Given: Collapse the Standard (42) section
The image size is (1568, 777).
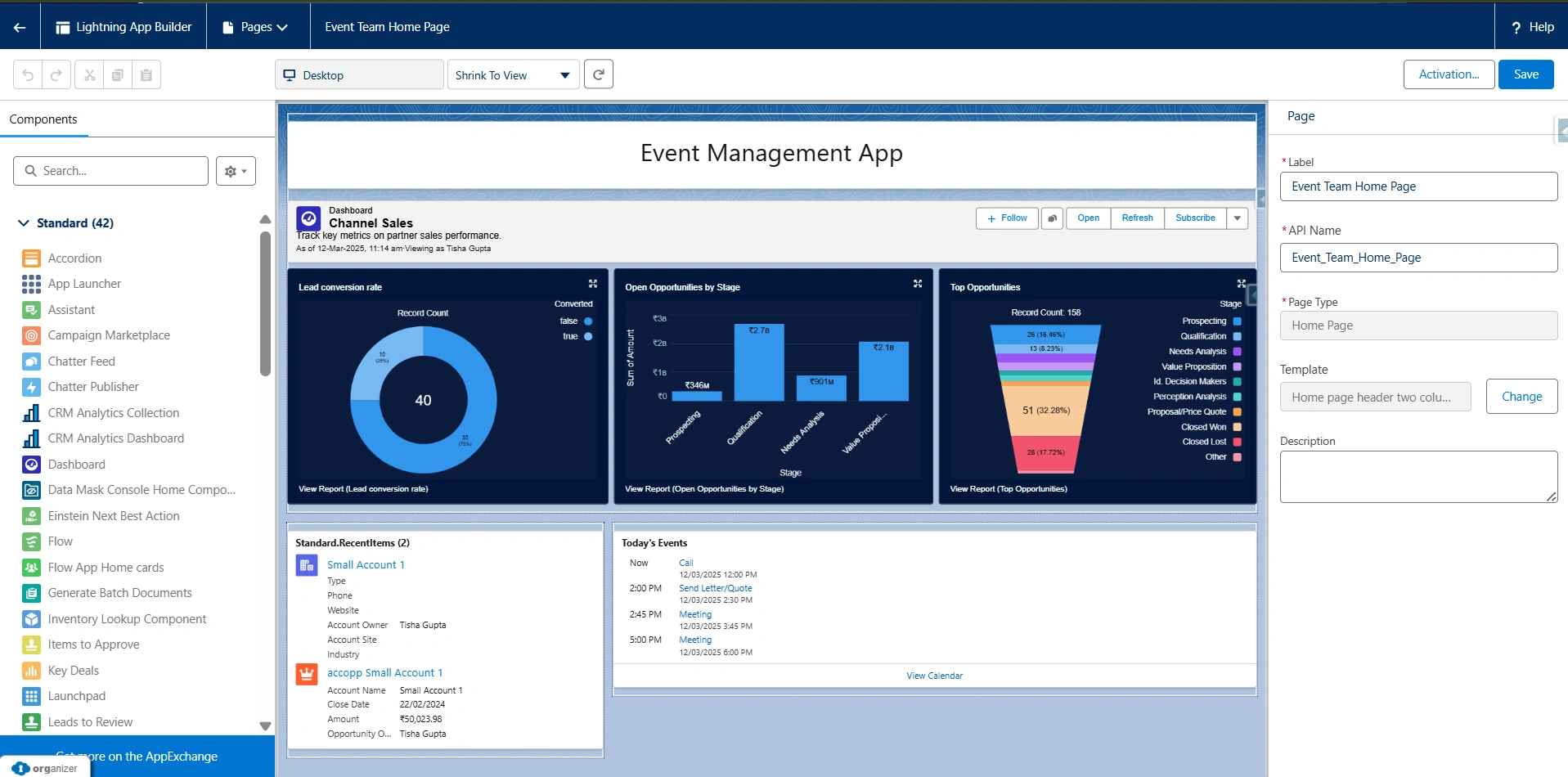Looking at the screenshot, I should (x=23, y=223).
